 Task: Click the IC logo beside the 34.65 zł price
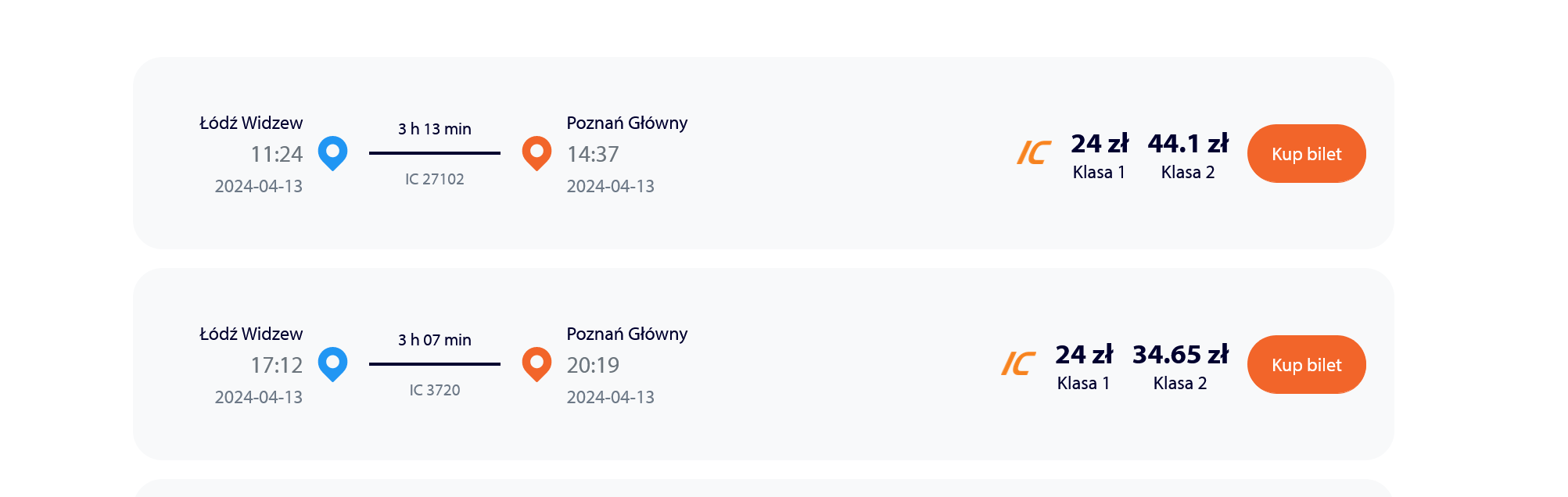tap(1018, 363)
